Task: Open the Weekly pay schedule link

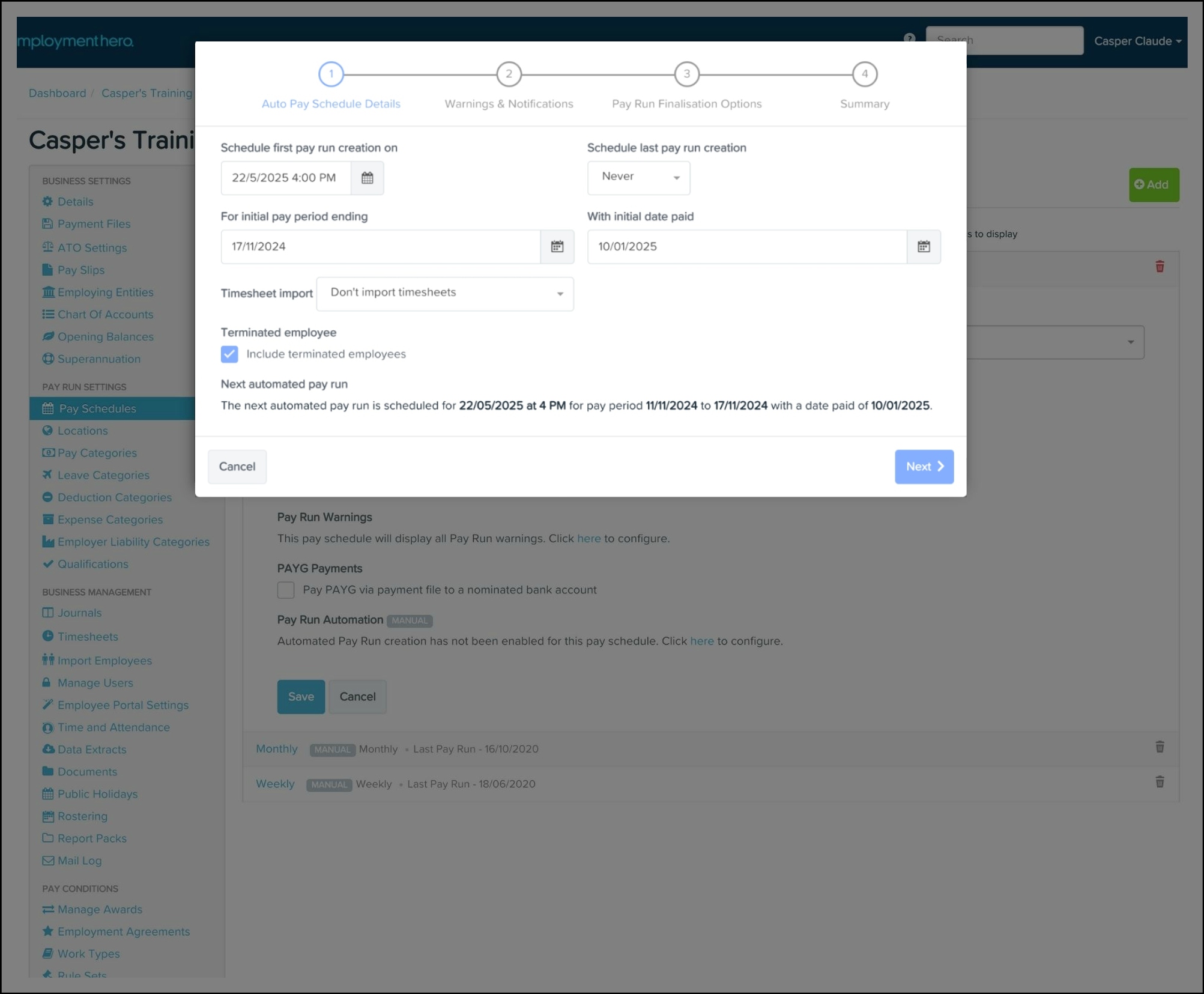Action: [275, 784]
